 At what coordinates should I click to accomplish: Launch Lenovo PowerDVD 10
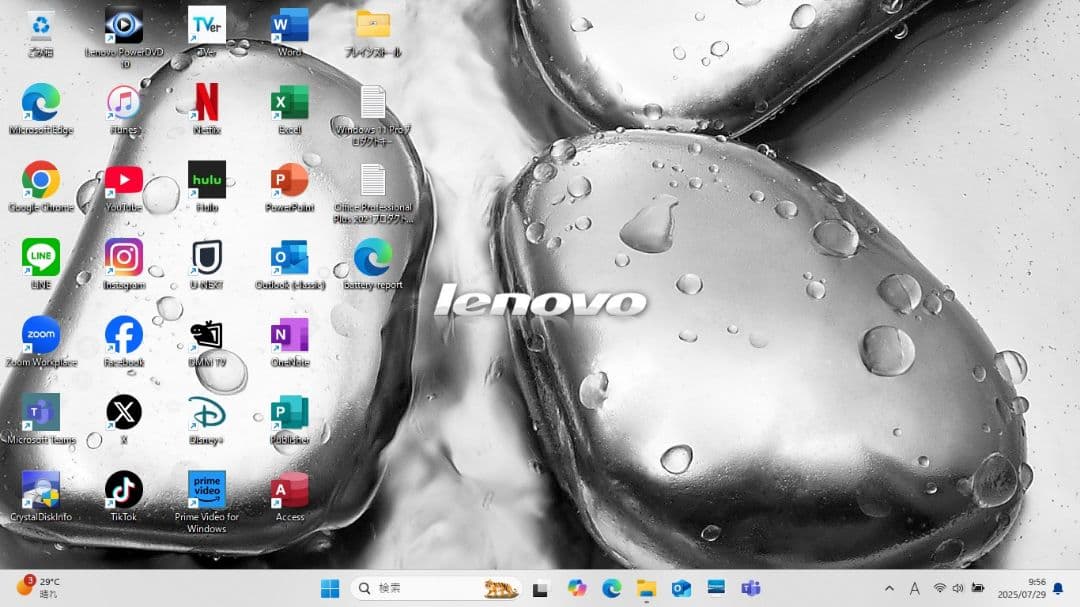coord(123,25)
